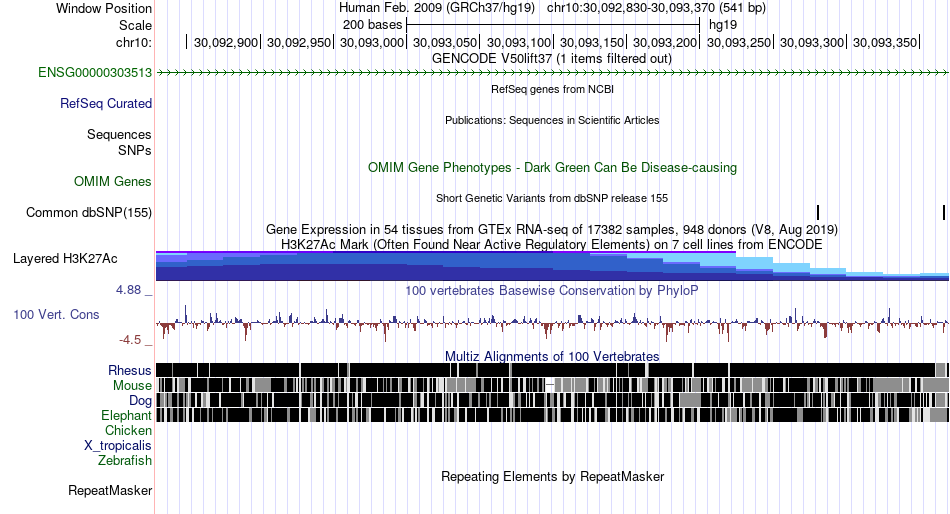
Task: Click the Elephant alignment block row
Action: click(x=552, y=415)
